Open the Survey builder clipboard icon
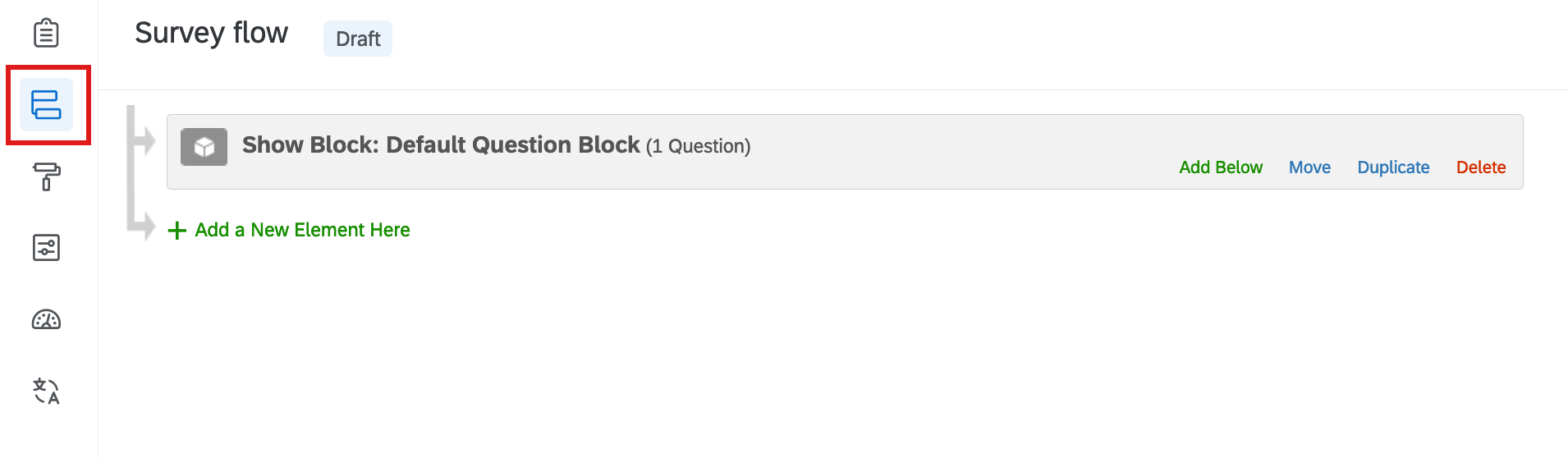The height and width of the screenshot is (458, 1568). pyautogui.click(x=46, y=33)
